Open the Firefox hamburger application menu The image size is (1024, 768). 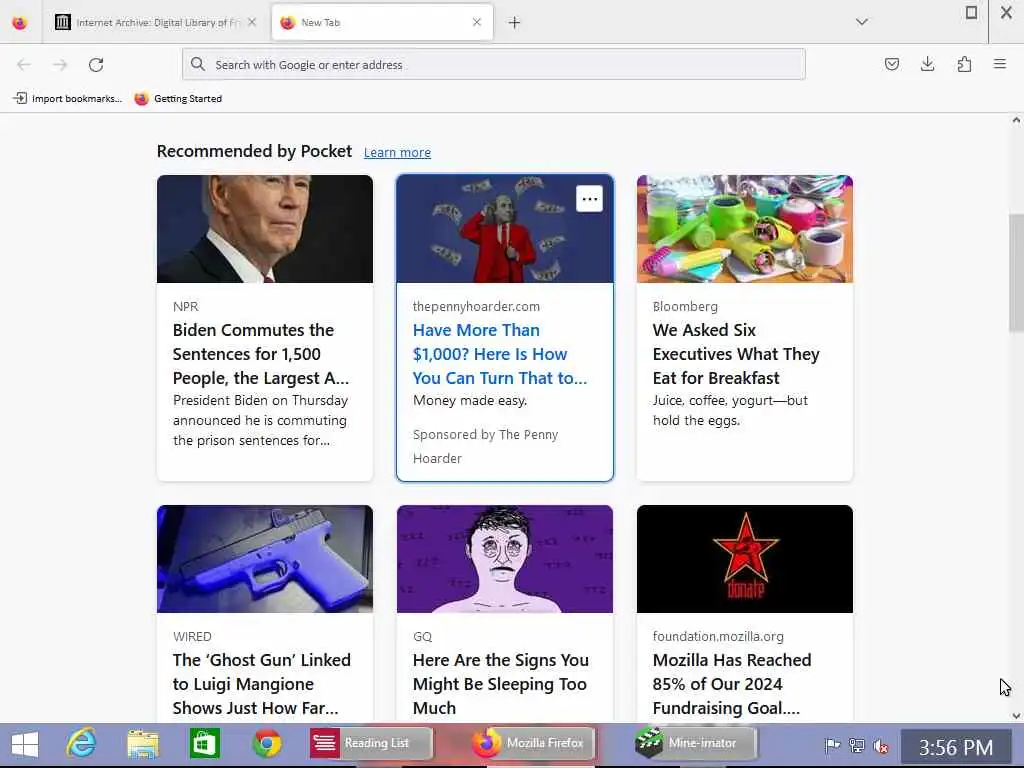pos(1000,64)
